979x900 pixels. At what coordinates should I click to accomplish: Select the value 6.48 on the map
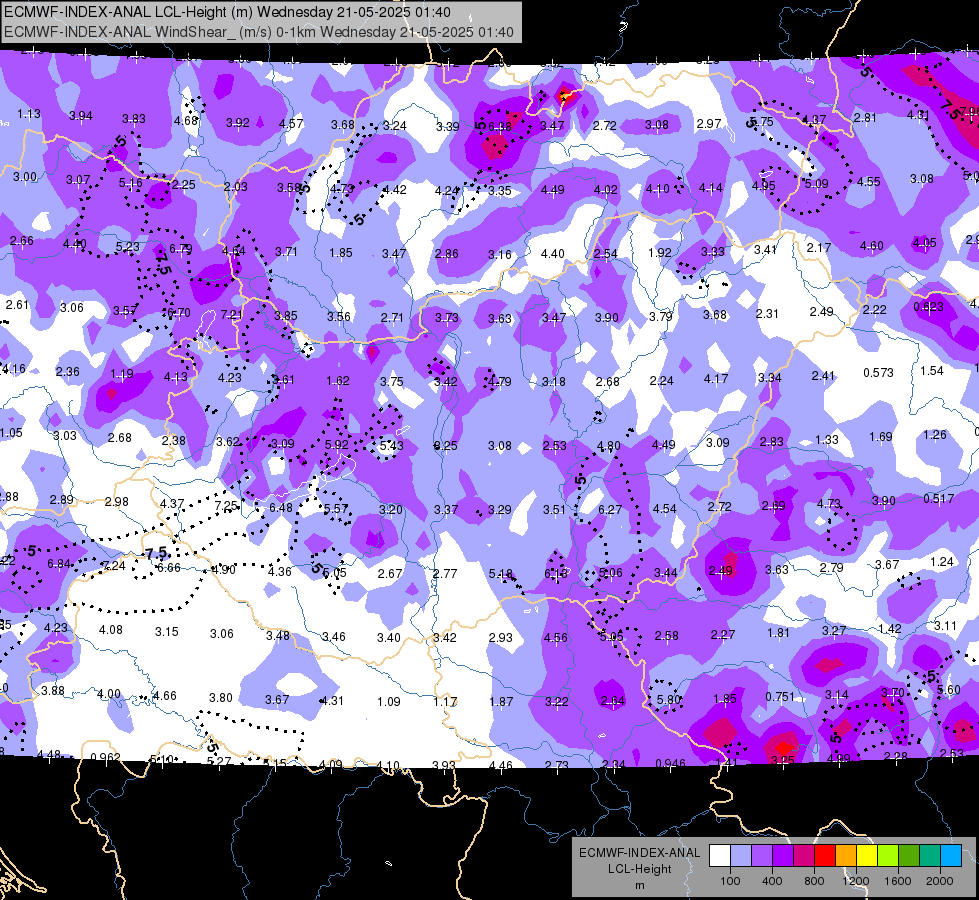(x=281, y=508)
